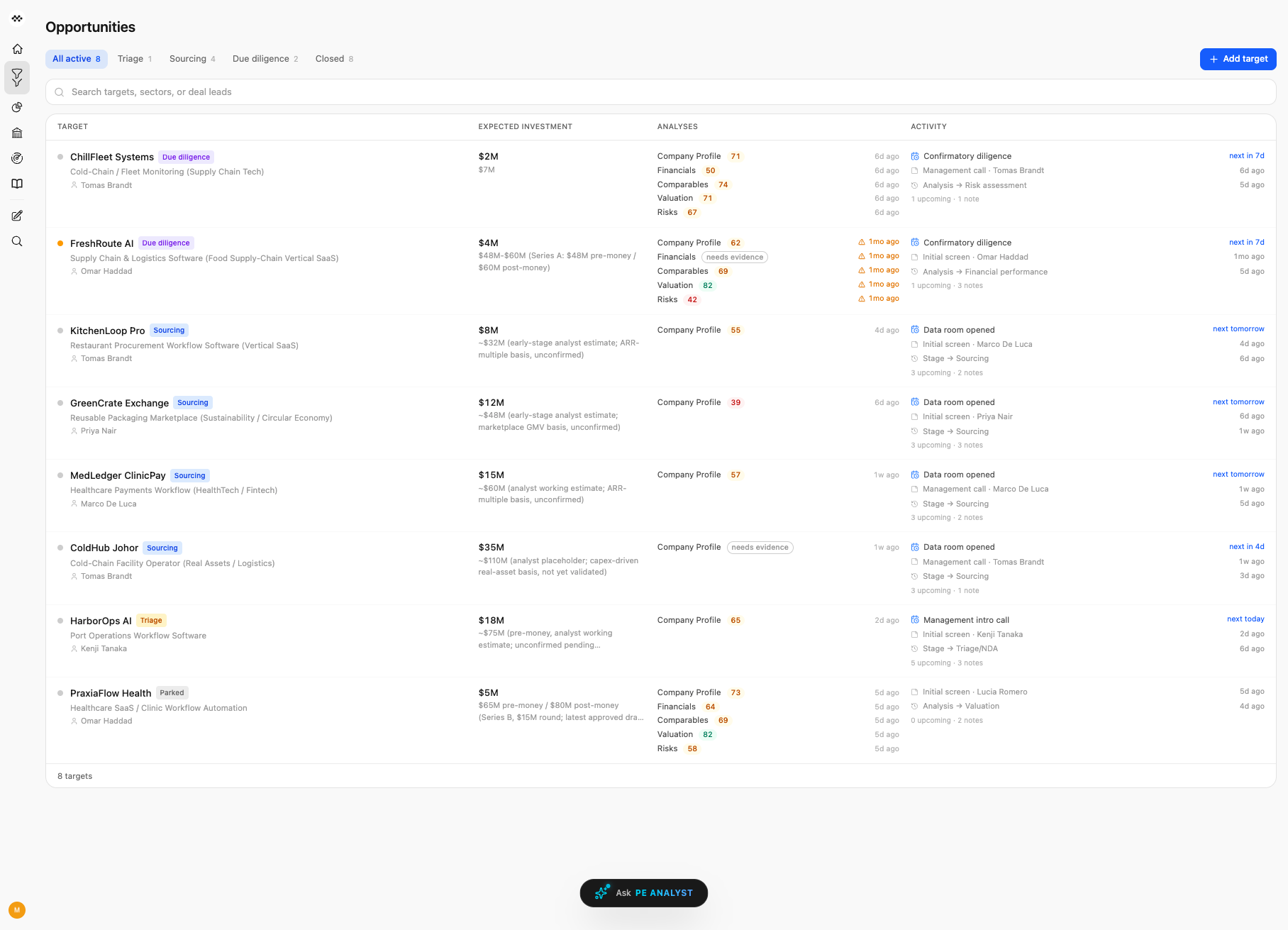Open the PraxiaFlow Health target
1288x930 pixels.
pyautogui.click(x=111, y=693)
